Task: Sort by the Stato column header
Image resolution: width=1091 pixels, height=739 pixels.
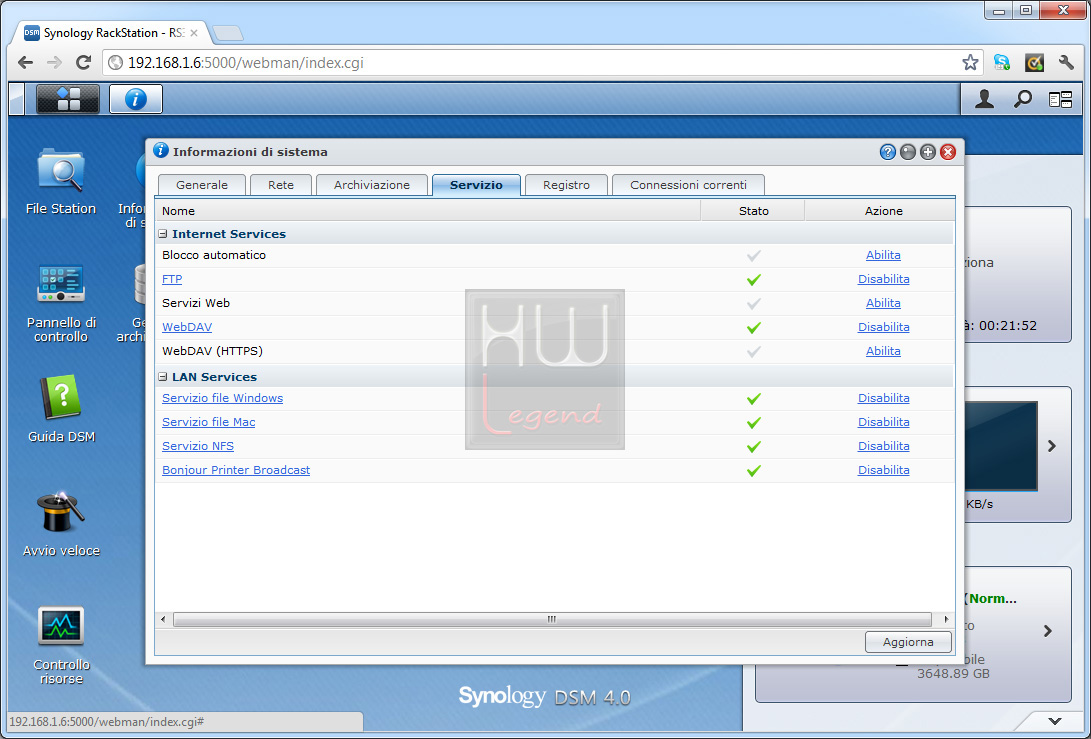Action: coord(753,211)
